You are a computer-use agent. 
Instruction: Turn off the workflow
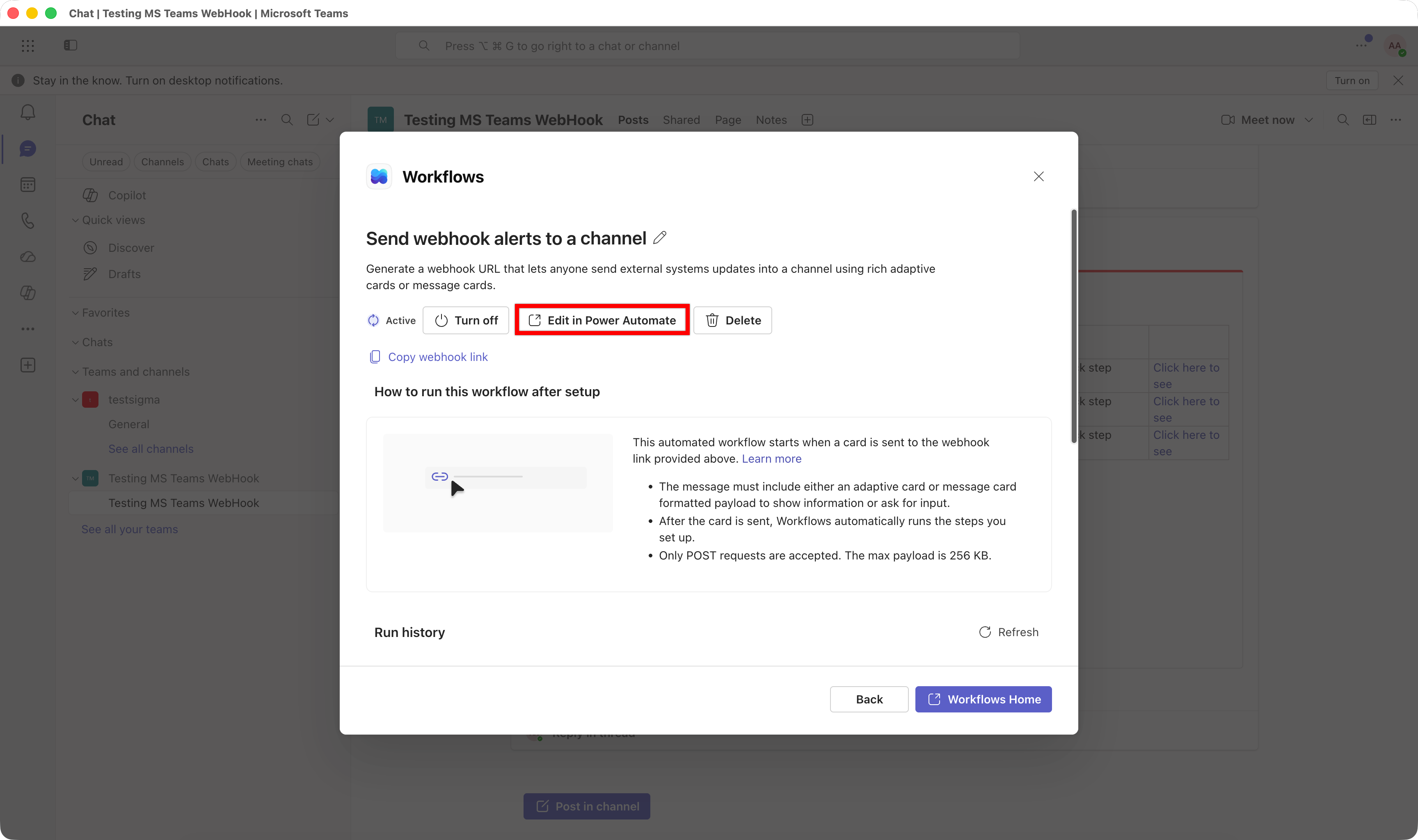(465, 320)
